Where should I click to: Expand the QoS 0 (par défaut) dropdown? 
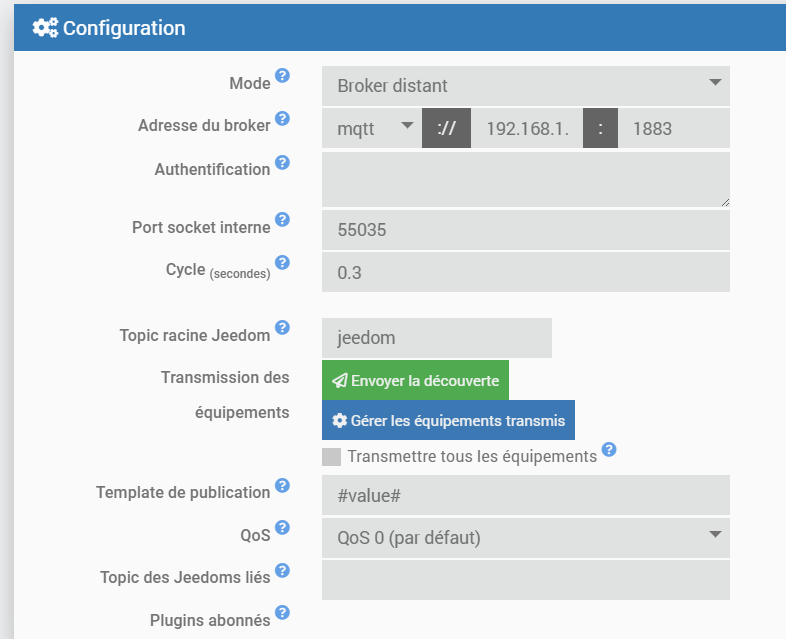click(x=526, y=538)
